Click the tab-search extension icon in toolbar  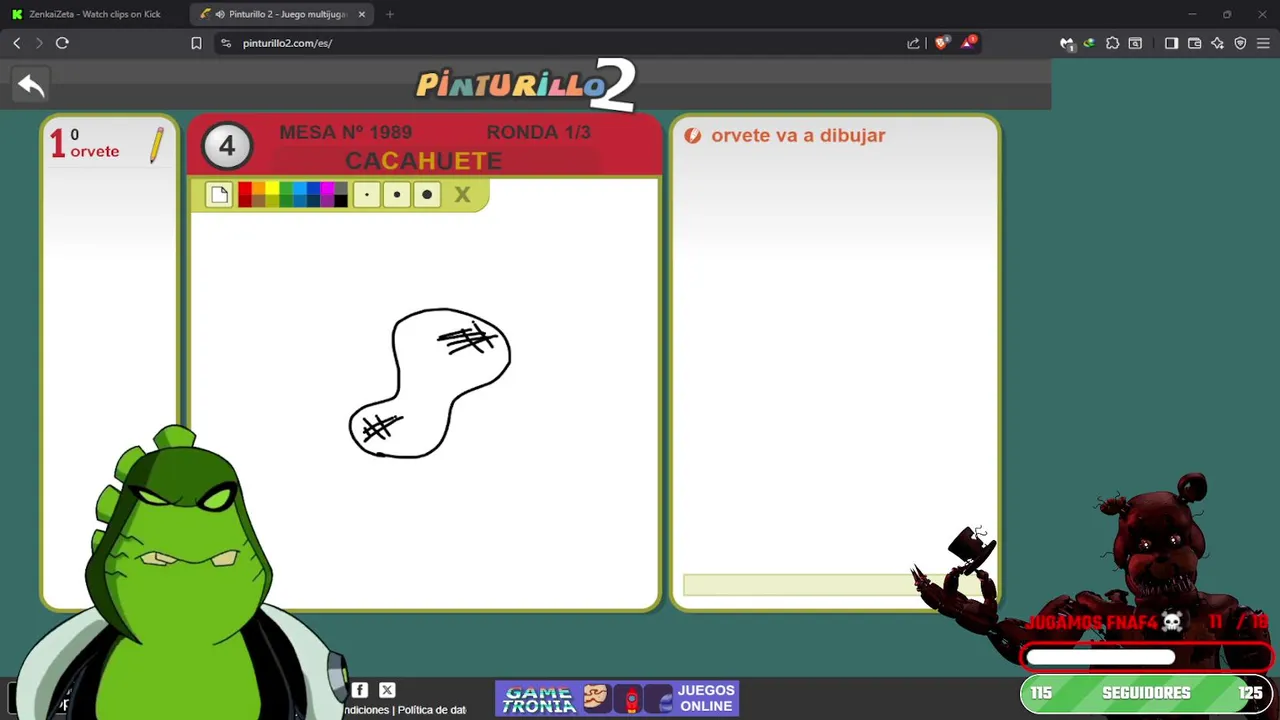coord(1135,43)
